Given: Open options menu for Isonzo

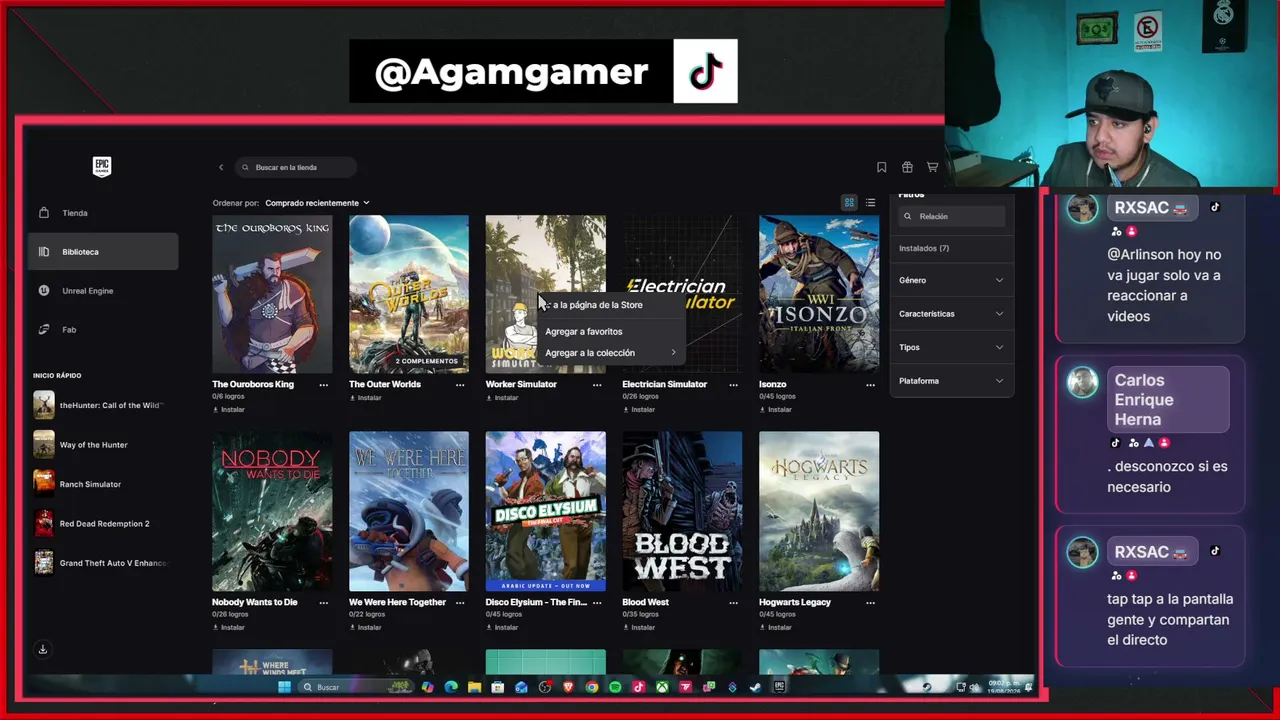Looking at the screenshot, I should 870,385.
